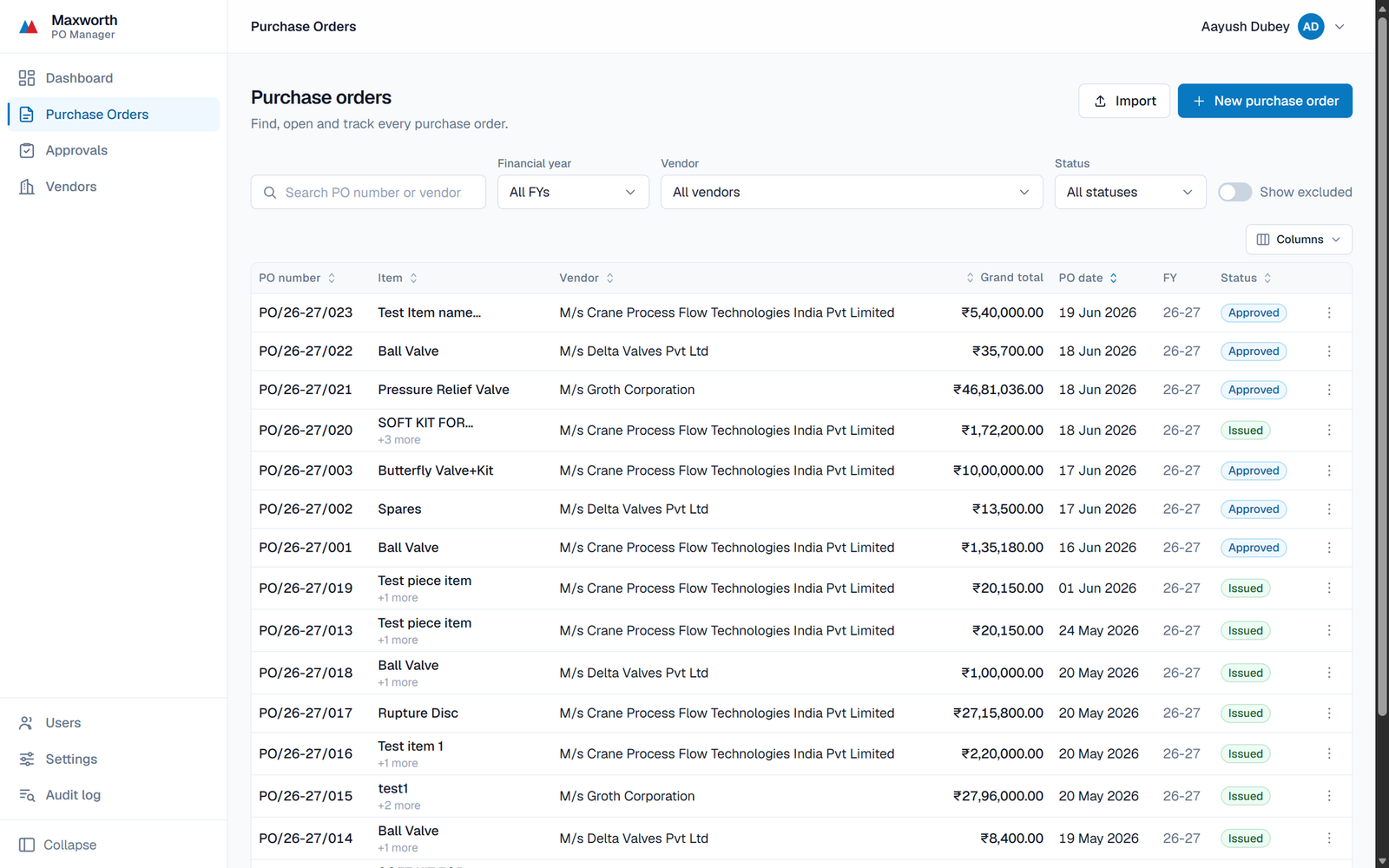Image resolution: width=1389 pixels, height=868 pixels.
Task: Click the Butterfly Valve+Kit item
Action: 436,470
